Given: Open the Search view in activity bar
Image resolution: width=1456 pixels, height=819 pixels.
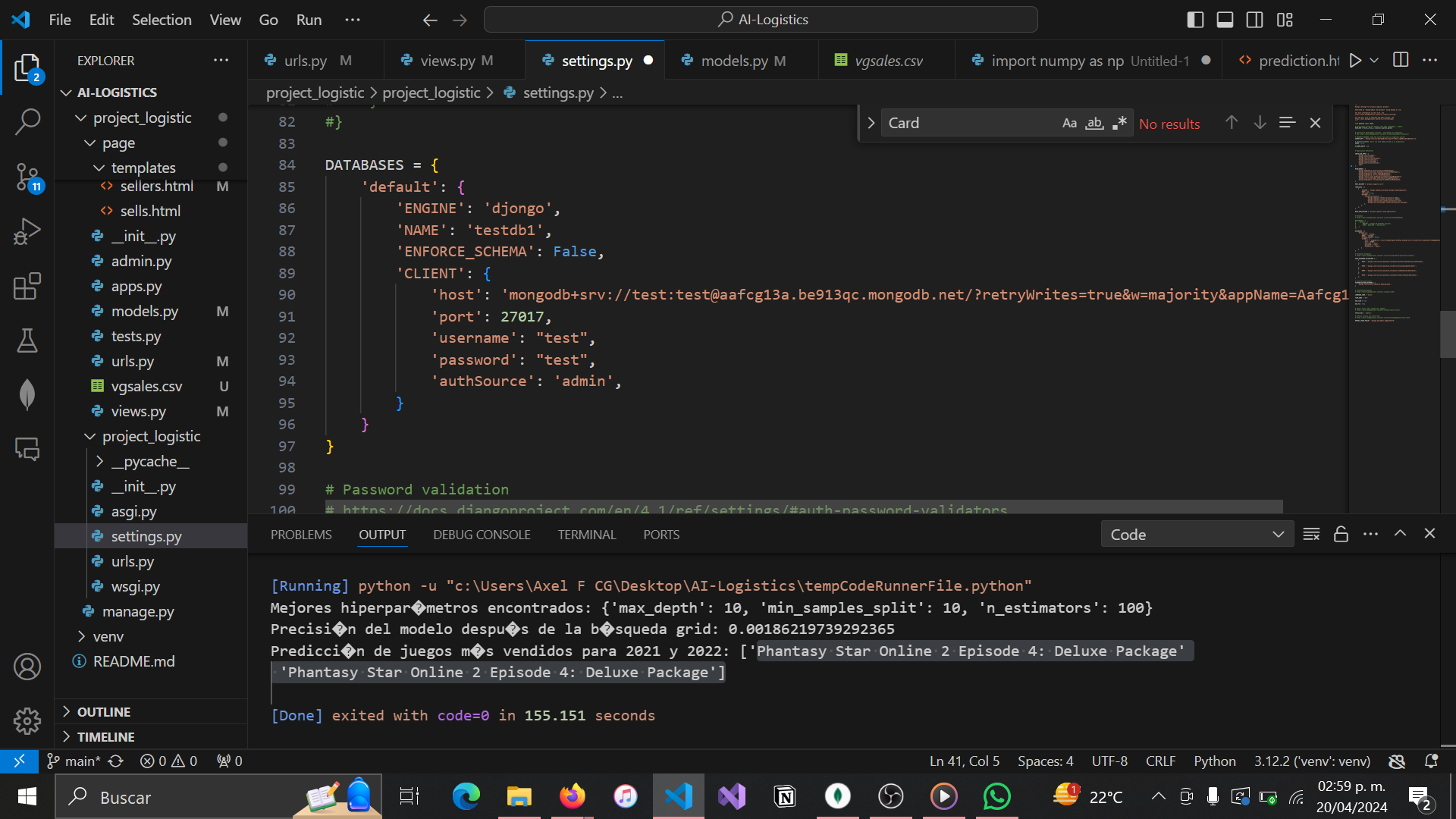Looking at the screenshot, I should (x=27, y=121).
